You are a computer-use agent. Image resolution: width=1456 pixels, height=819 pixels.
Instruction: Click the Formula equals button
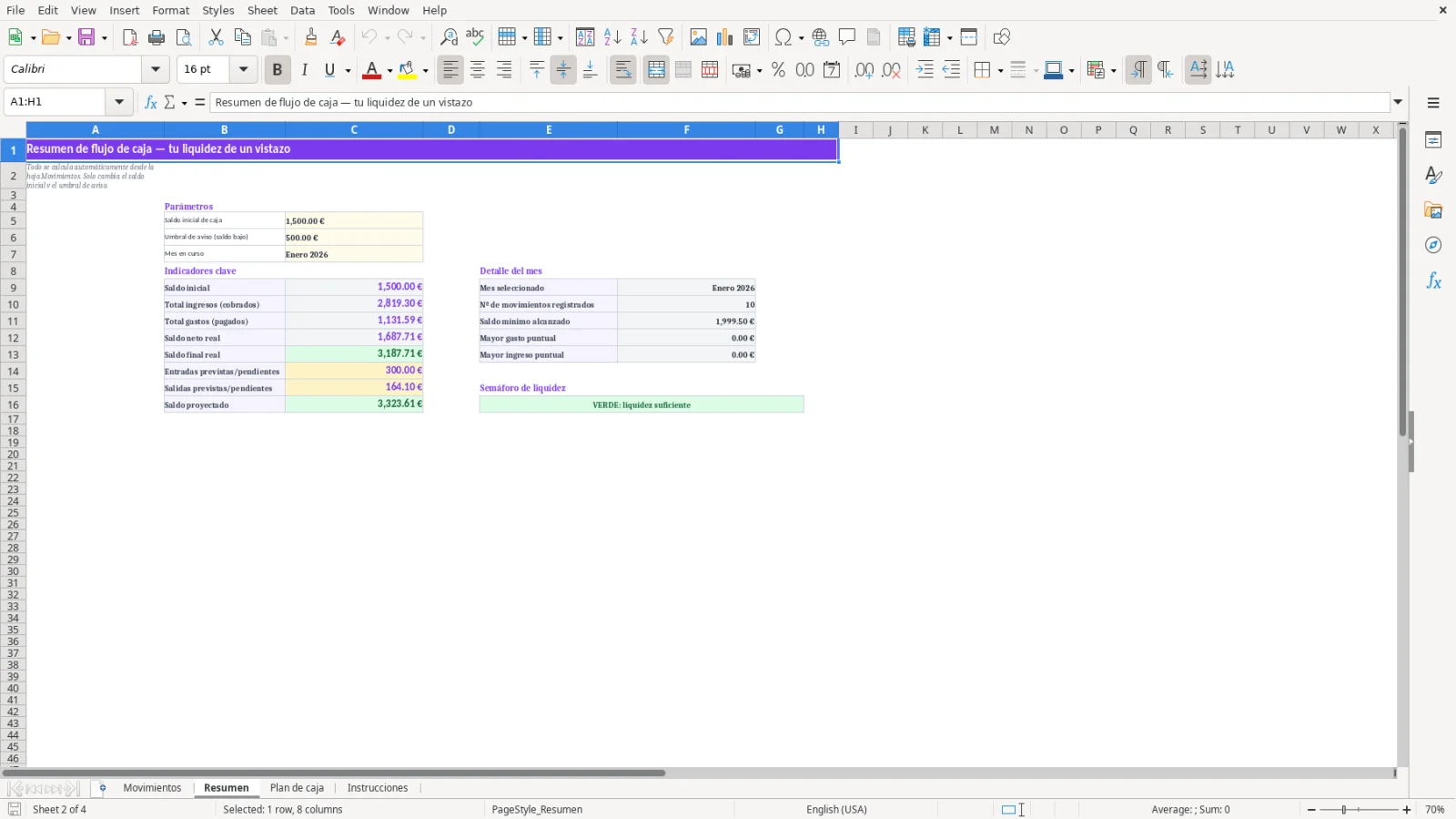200,102
